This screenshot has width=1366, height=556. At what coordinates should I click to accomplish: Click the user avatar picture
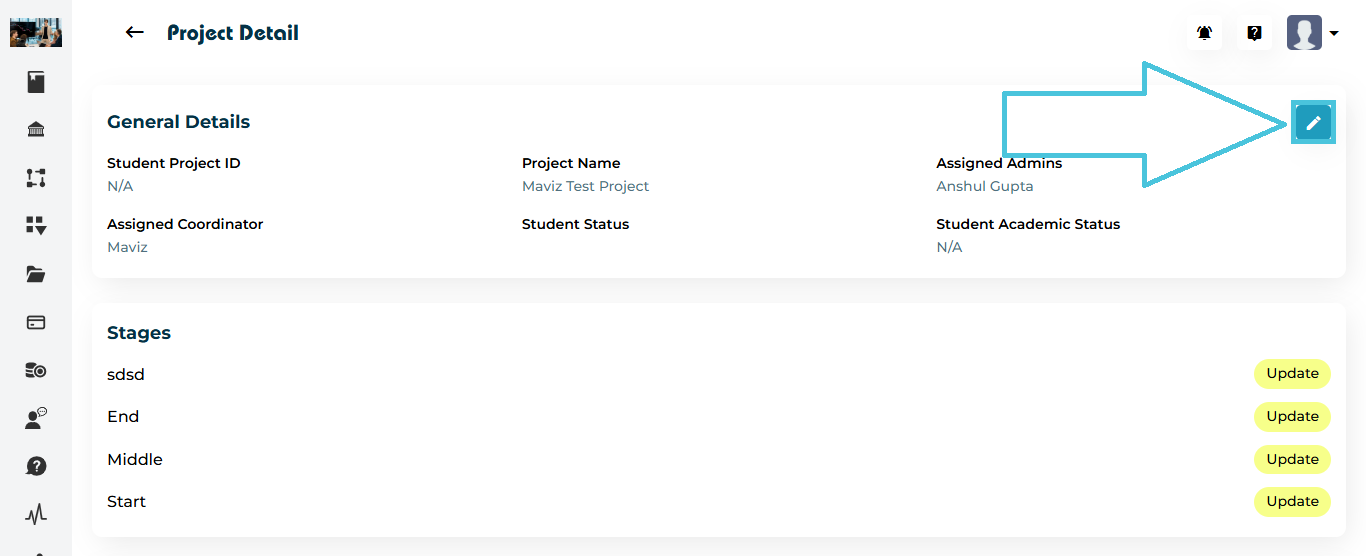click(1304, 33)
